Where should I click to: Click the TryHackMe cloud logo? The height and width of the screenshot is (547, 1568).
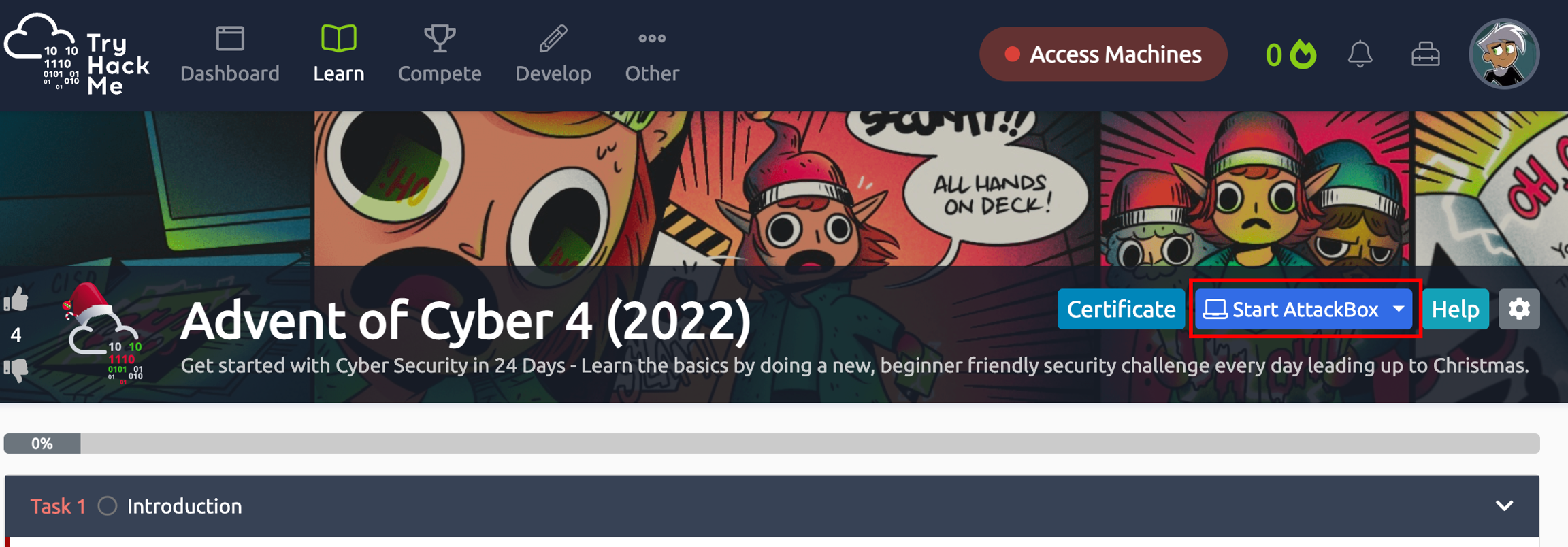[76, 54]
